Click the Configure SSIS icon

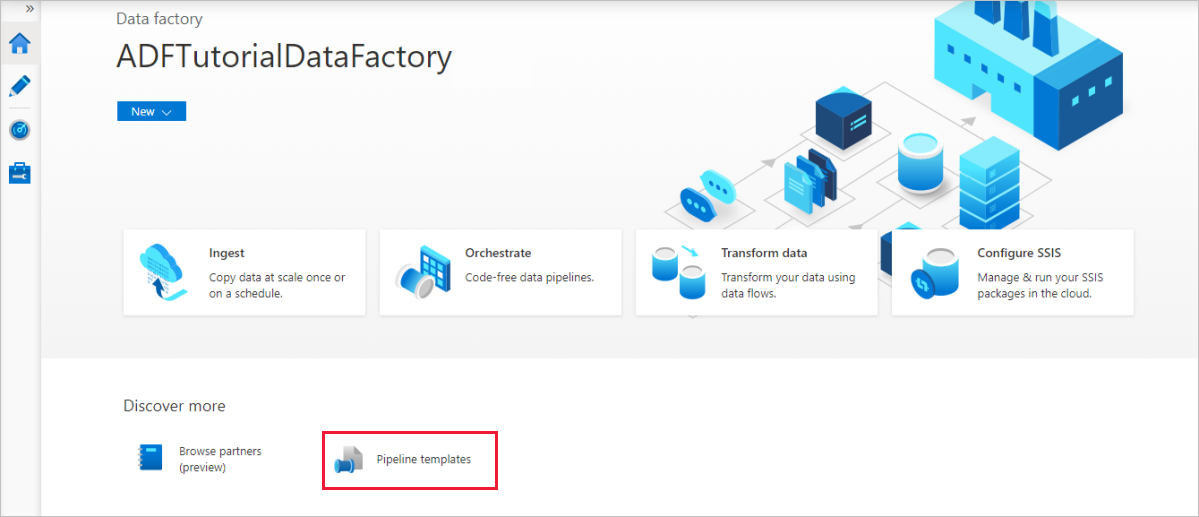click(x=934, y=275)
